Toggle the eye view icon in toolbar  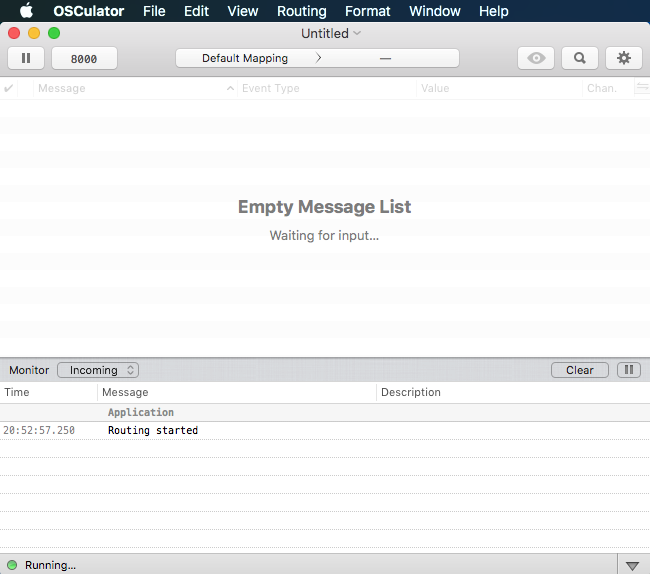[536, 58]
